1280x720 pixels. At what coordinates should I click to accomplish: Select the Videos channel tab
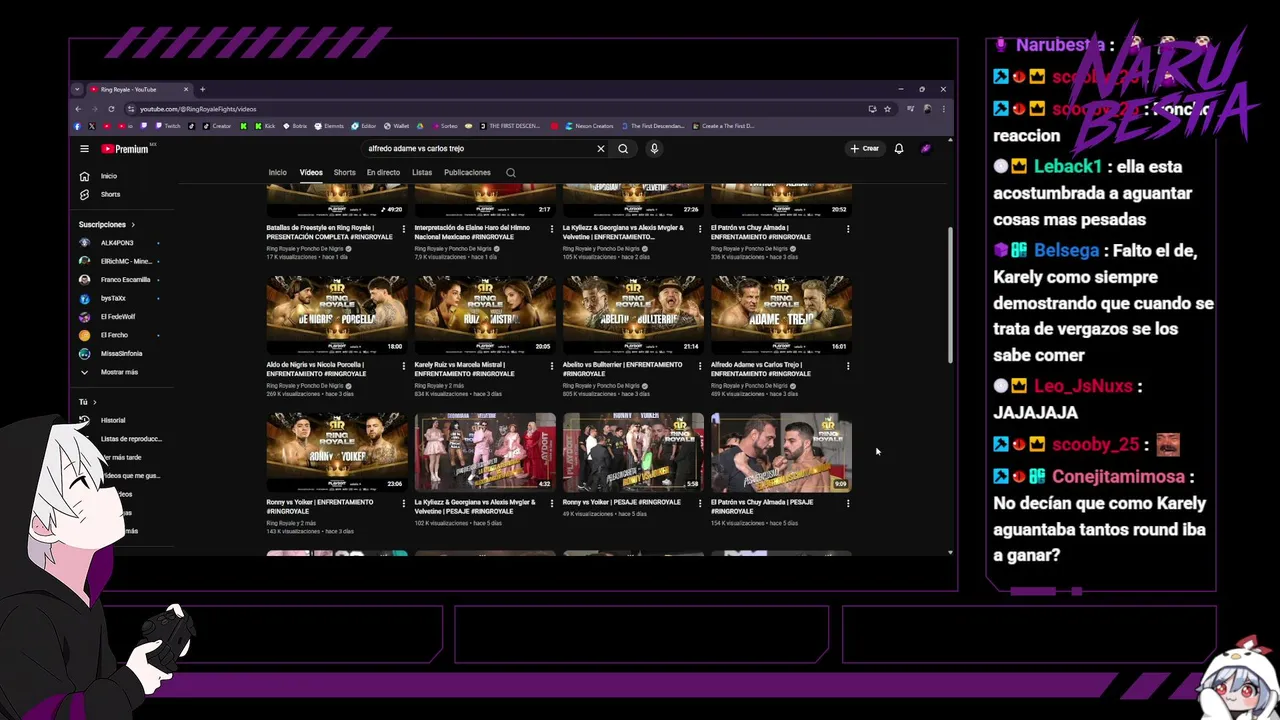point(311,172)
